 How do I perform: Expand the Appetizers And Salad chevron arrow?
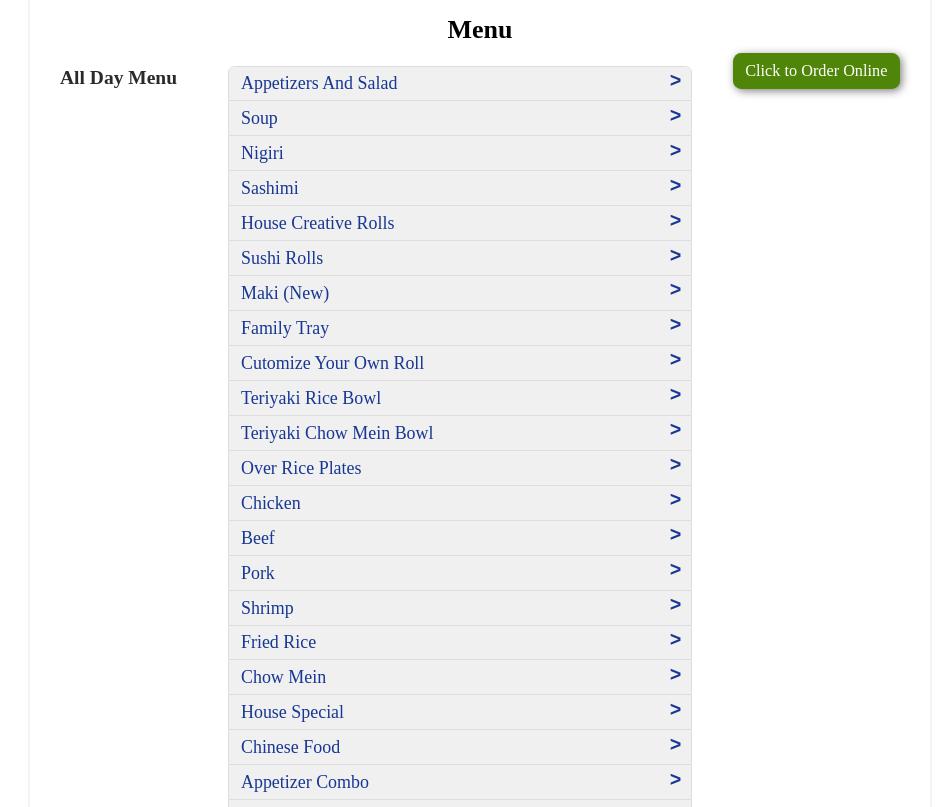(675, 81)
